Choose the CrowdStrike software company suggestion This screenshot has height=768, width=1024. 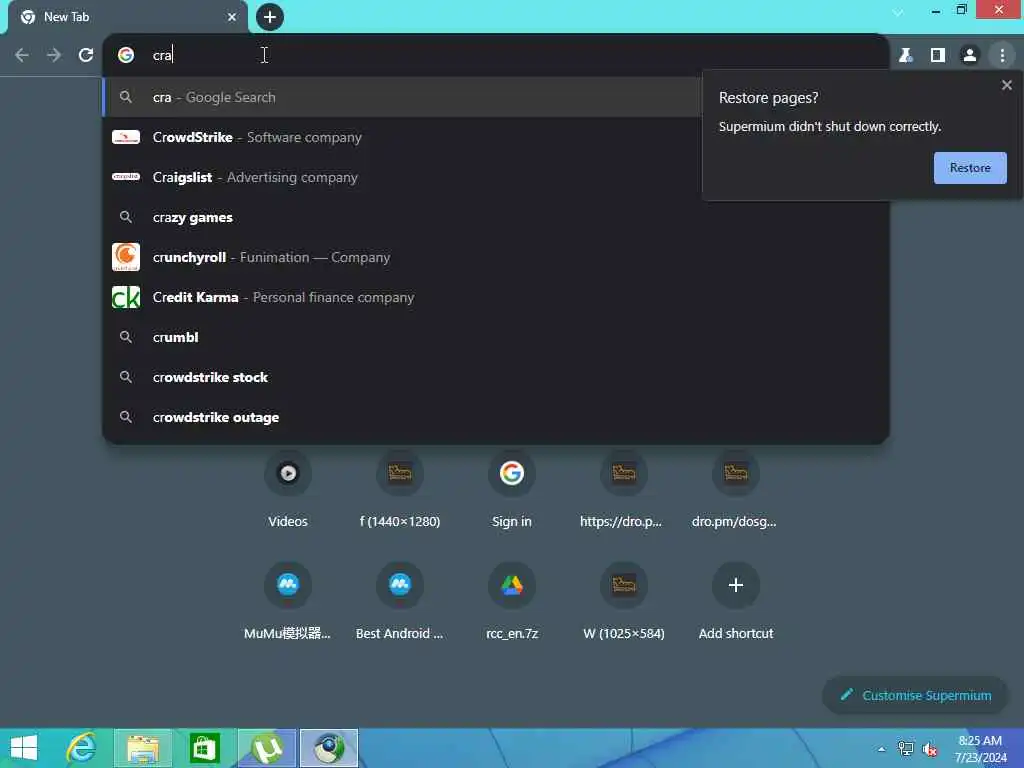tap(402, 137)
